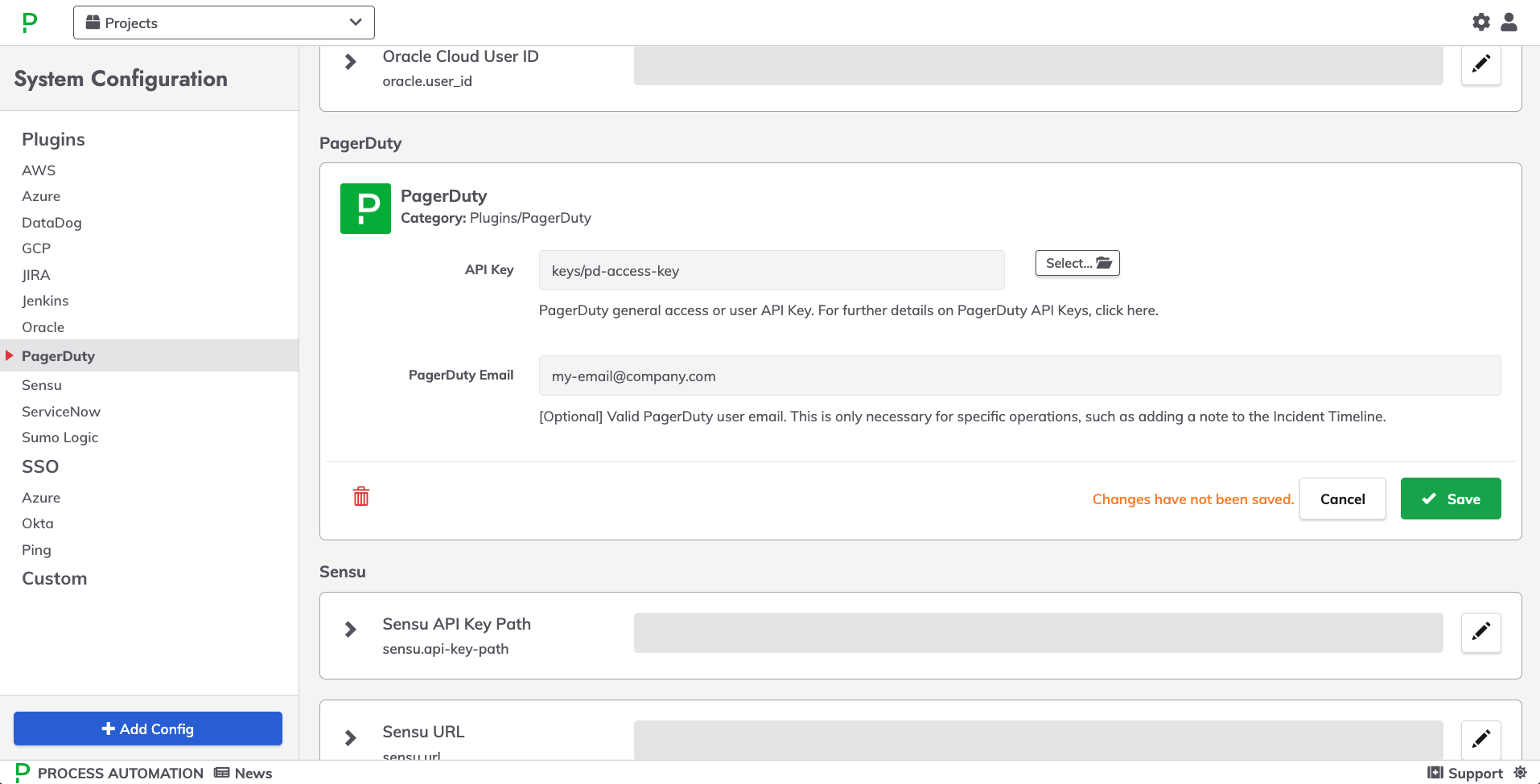Expand the Sensu API Key Path row
The width and height of the screenshot is (1540, 784).
[x=351, y=630]
